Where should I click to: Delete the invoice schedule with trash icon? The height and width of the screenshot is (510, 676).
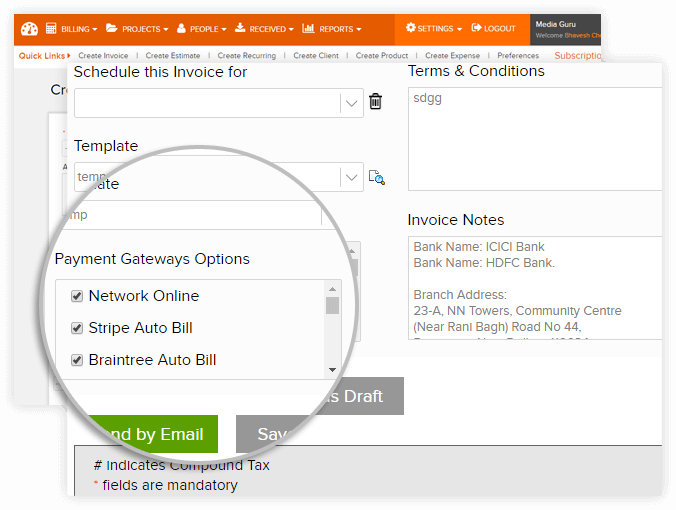tap(376, 102)
